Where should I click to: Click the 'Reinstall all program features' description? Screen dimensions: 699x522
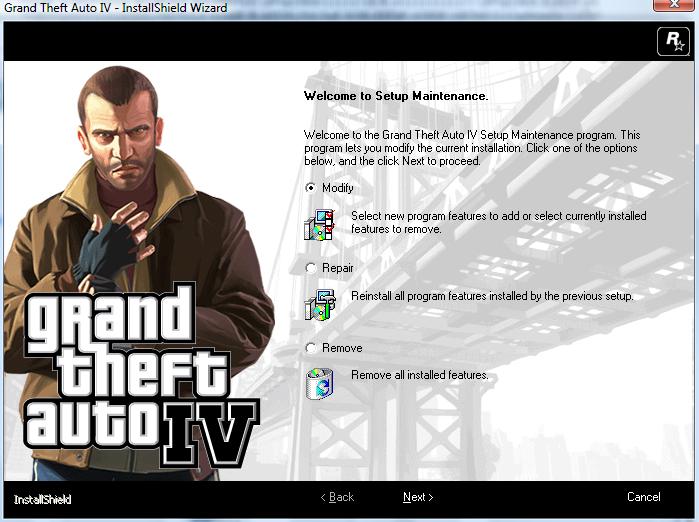(492, 296)
